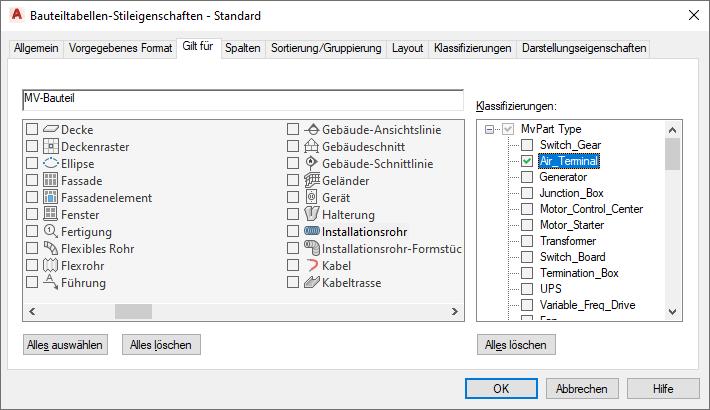Click the Fenster object type icon
Viewport: 710px width, 410px height.
pyautogui.click(x=51, y=215)
